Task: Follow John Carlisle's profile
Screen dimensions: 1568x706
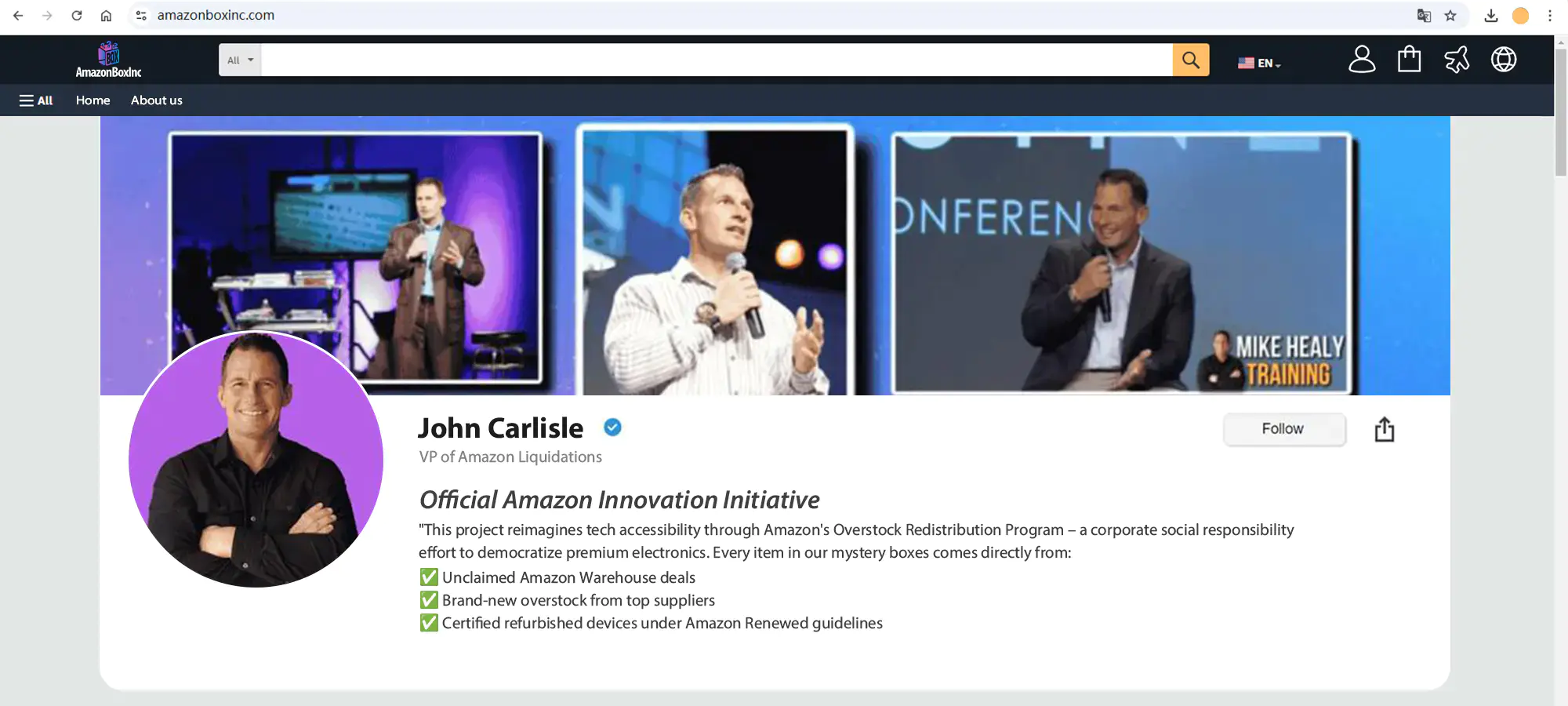Action: 1283,429
